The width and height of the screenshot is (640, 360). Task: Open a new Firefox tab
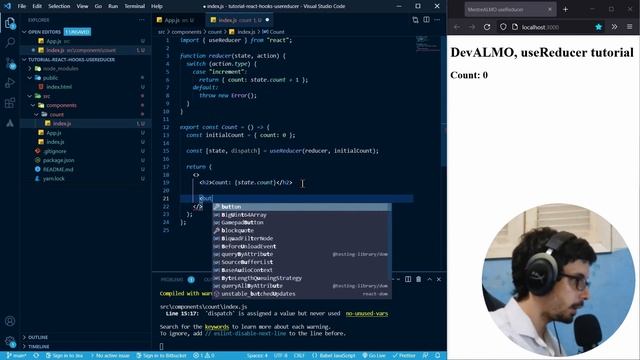(x=565, y=9)
